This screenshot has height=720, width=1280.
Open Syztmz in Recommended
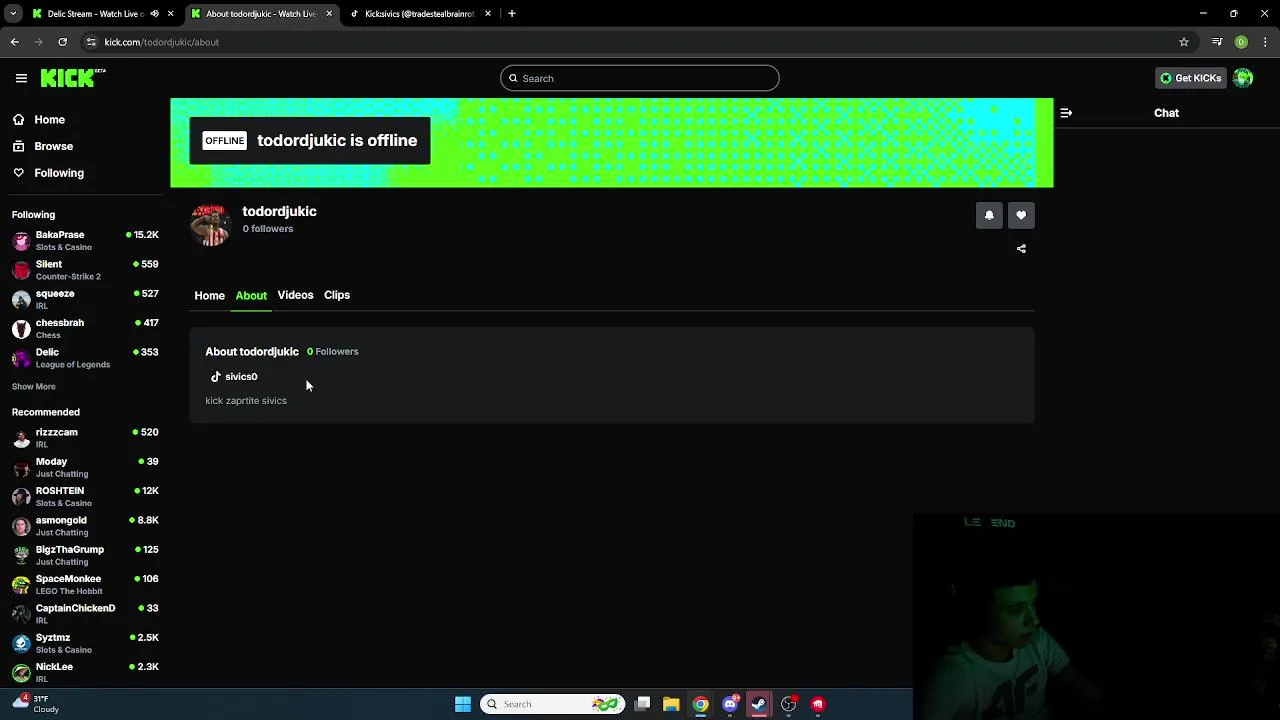click(x=85, y=643)
